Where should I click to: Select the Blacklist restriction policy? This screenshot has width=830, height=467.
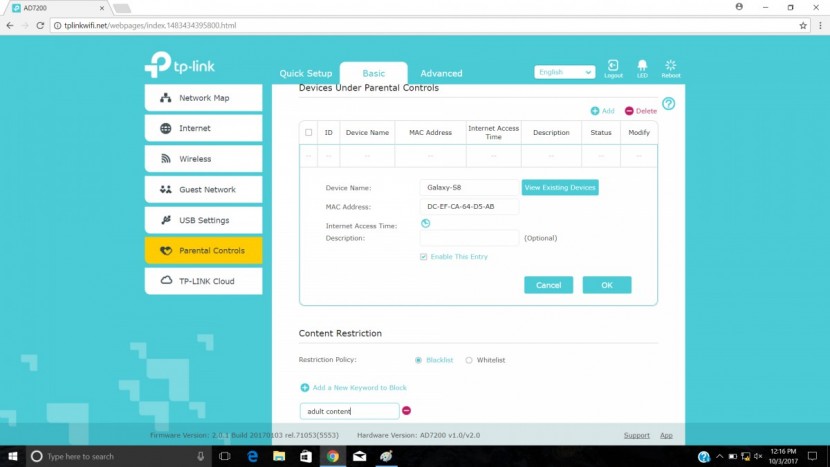point(418,360)
